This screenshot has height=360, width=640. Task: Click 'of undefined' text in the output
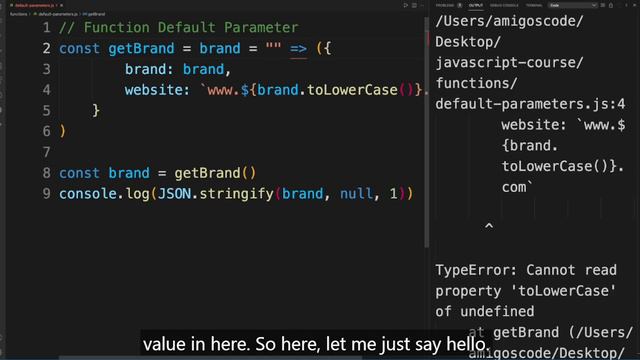[484, 311]
